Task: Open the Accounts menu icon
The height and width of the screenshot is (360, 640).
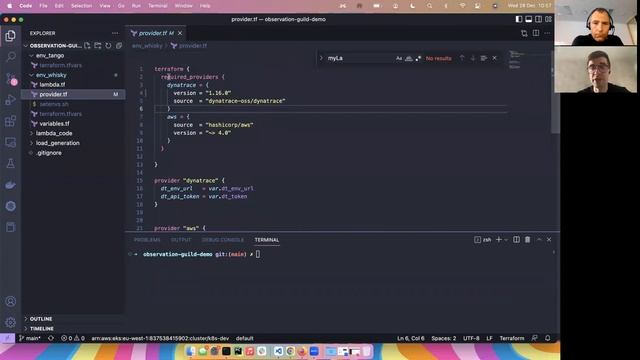Action: pyautogui.click(x=11, y=301)
